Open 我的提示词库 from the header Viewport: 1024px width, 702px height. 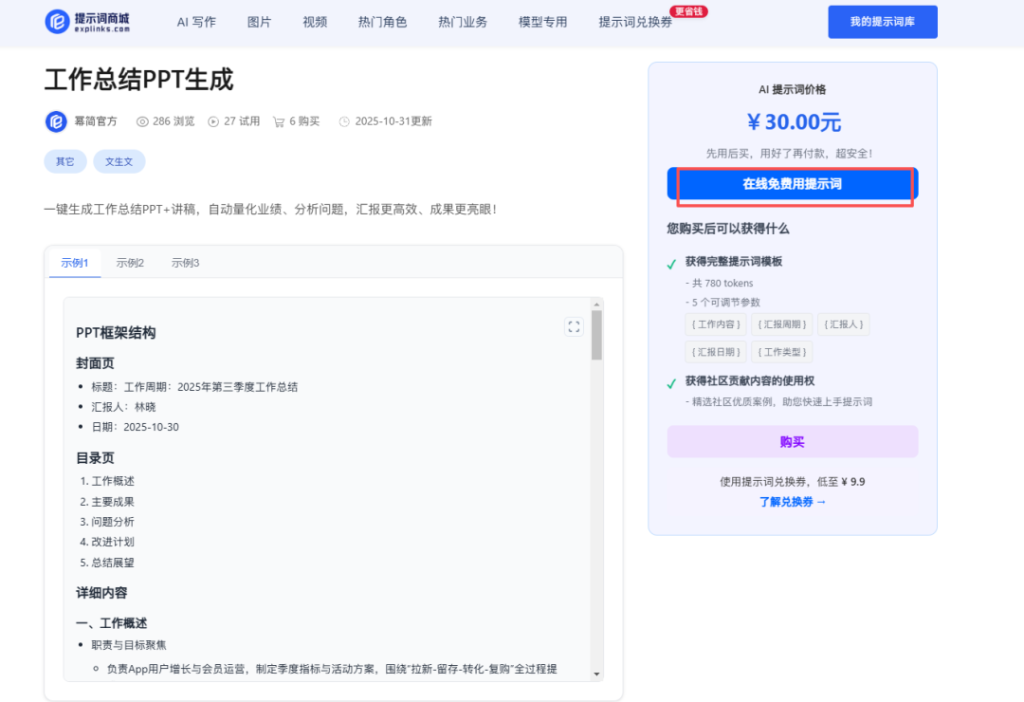point(882,22)
